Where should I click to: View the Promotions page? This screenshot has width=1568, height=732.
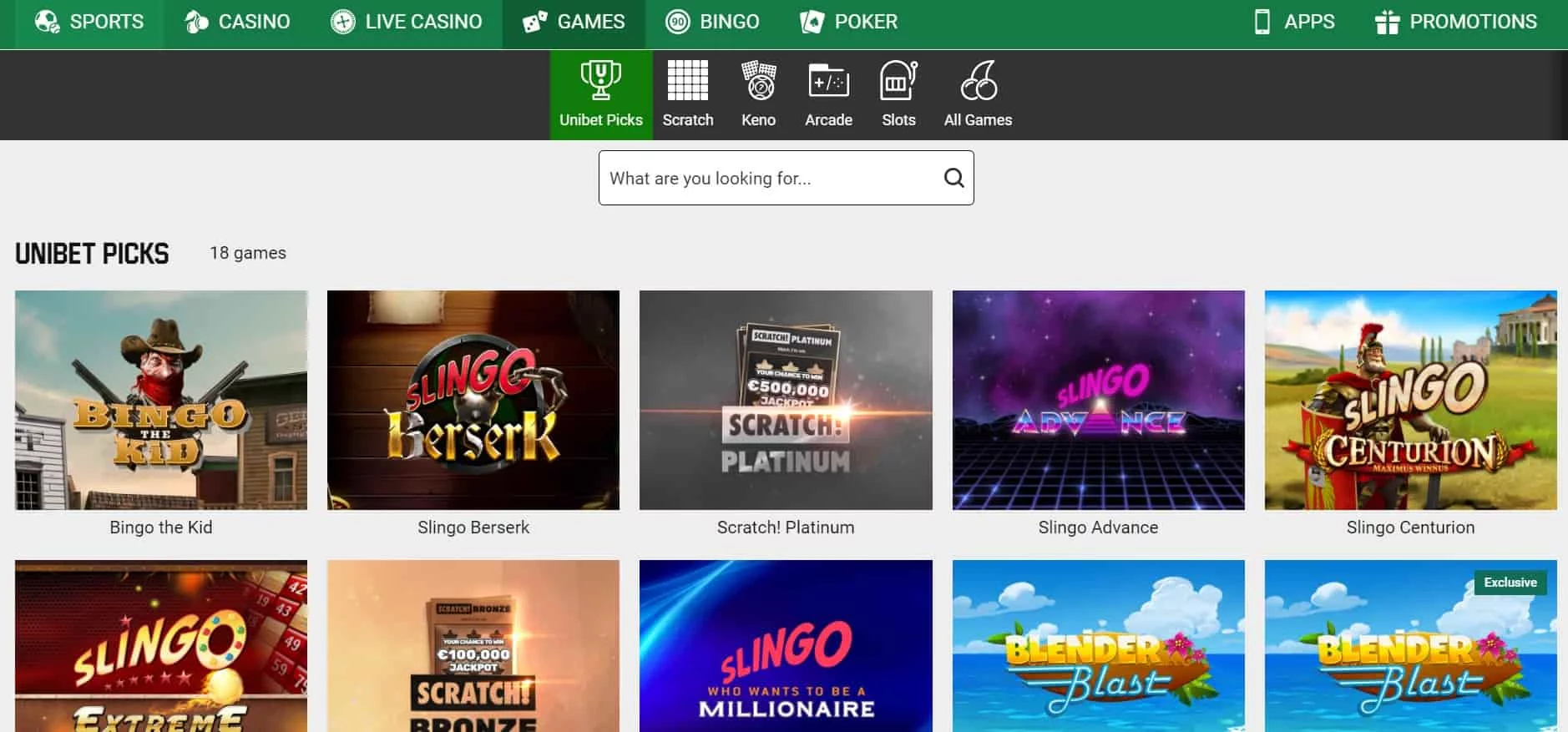click(1455, 22)
